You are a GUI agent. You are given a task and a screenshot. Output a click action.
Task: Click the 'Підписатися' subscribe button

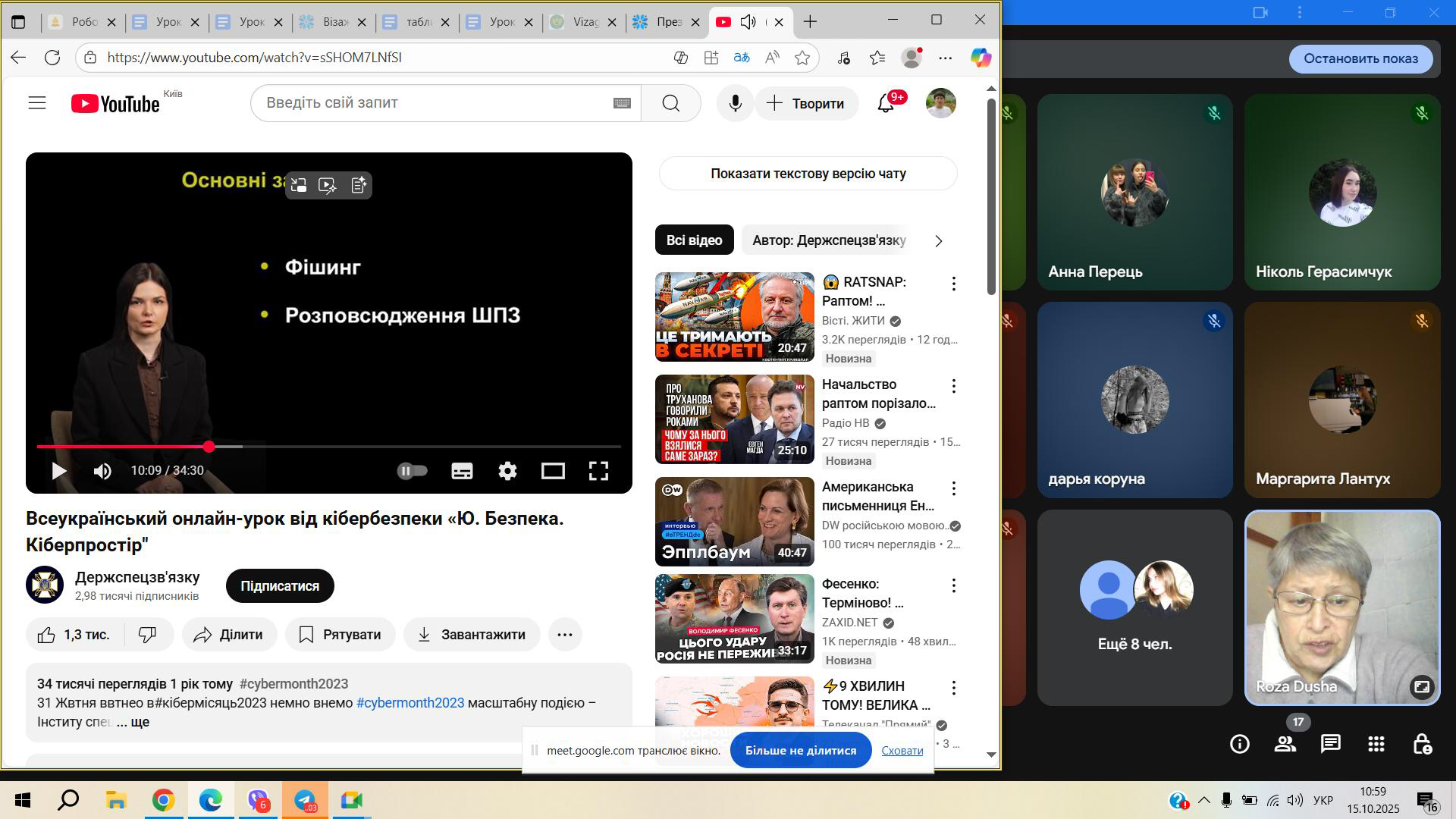[280, 586]
